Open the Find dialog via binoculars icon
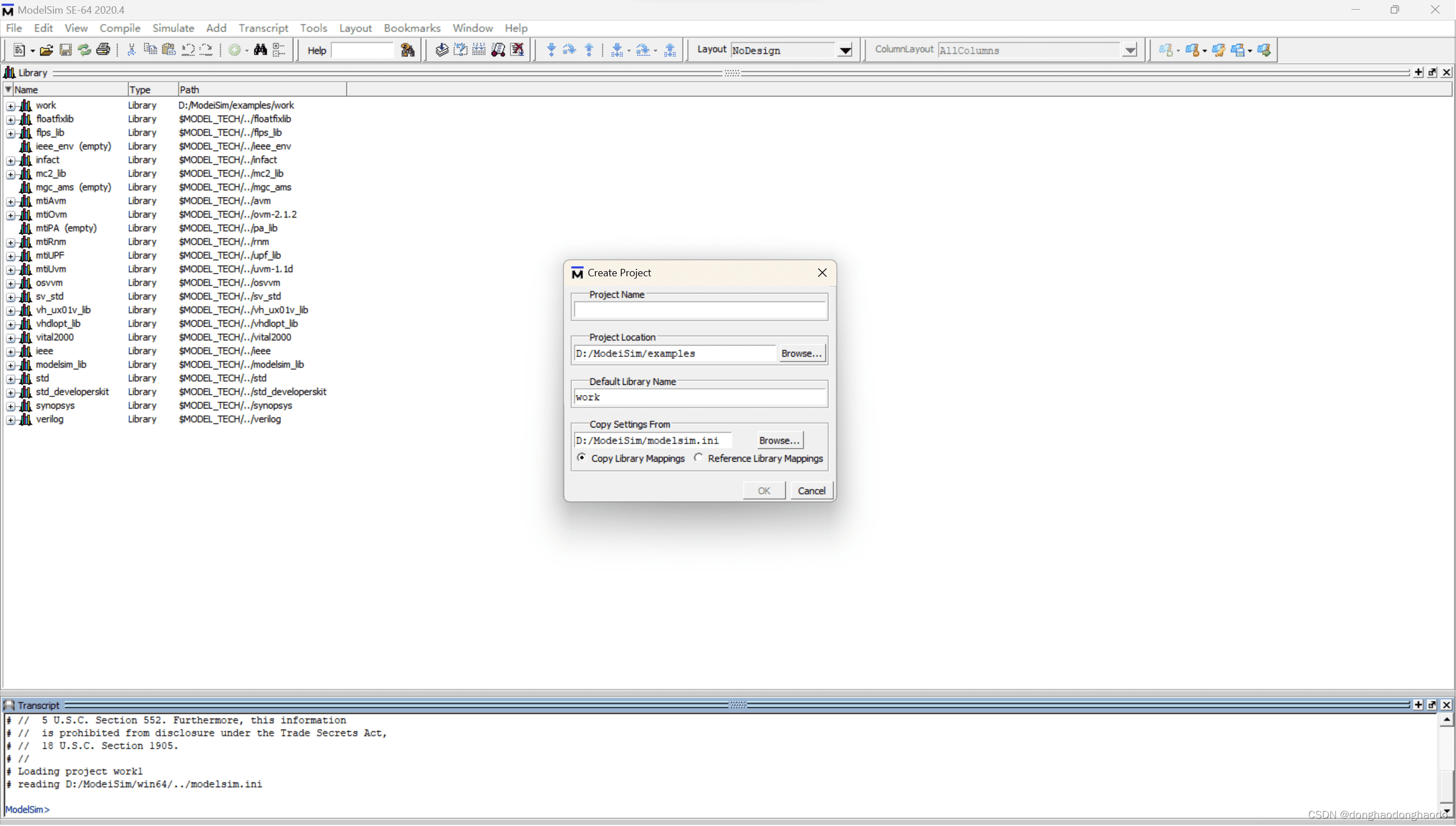Screen dimensions: 1456x826 [x=260, y=50]
